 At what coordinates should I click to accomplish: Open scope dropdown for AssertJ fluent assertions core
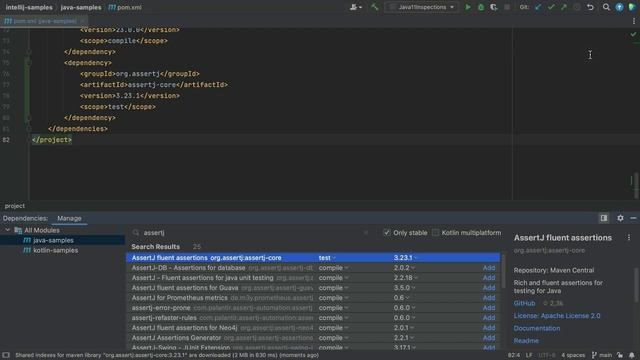tap(327, 258)
